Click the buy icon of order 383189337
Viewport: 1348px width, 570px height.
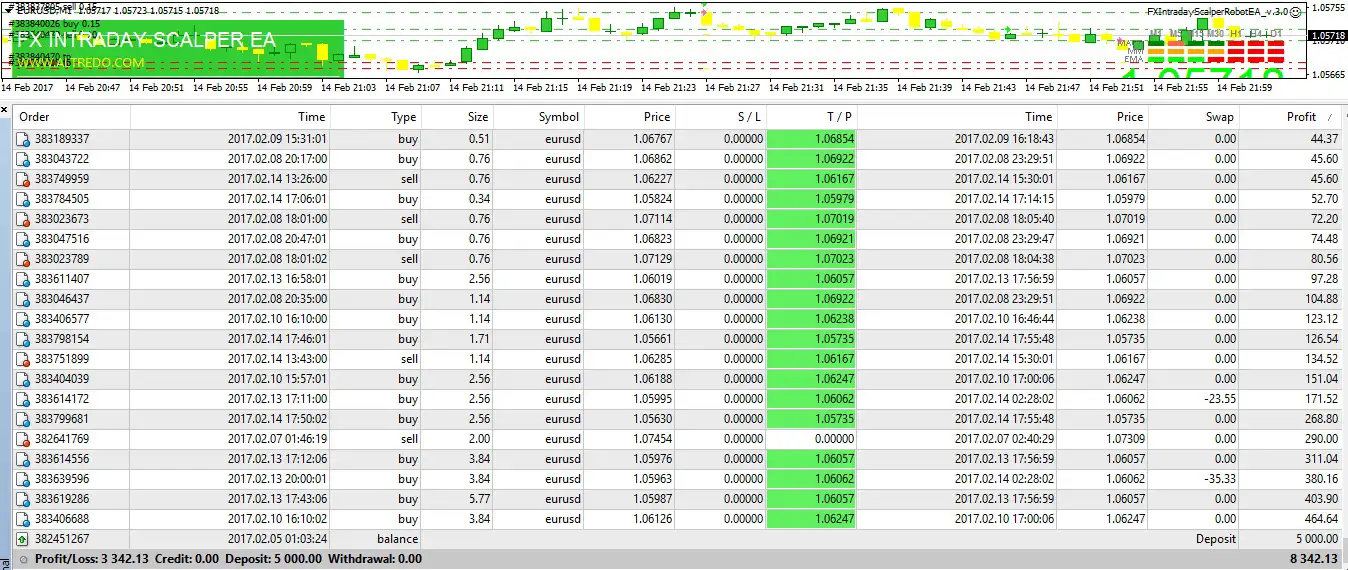23,139
